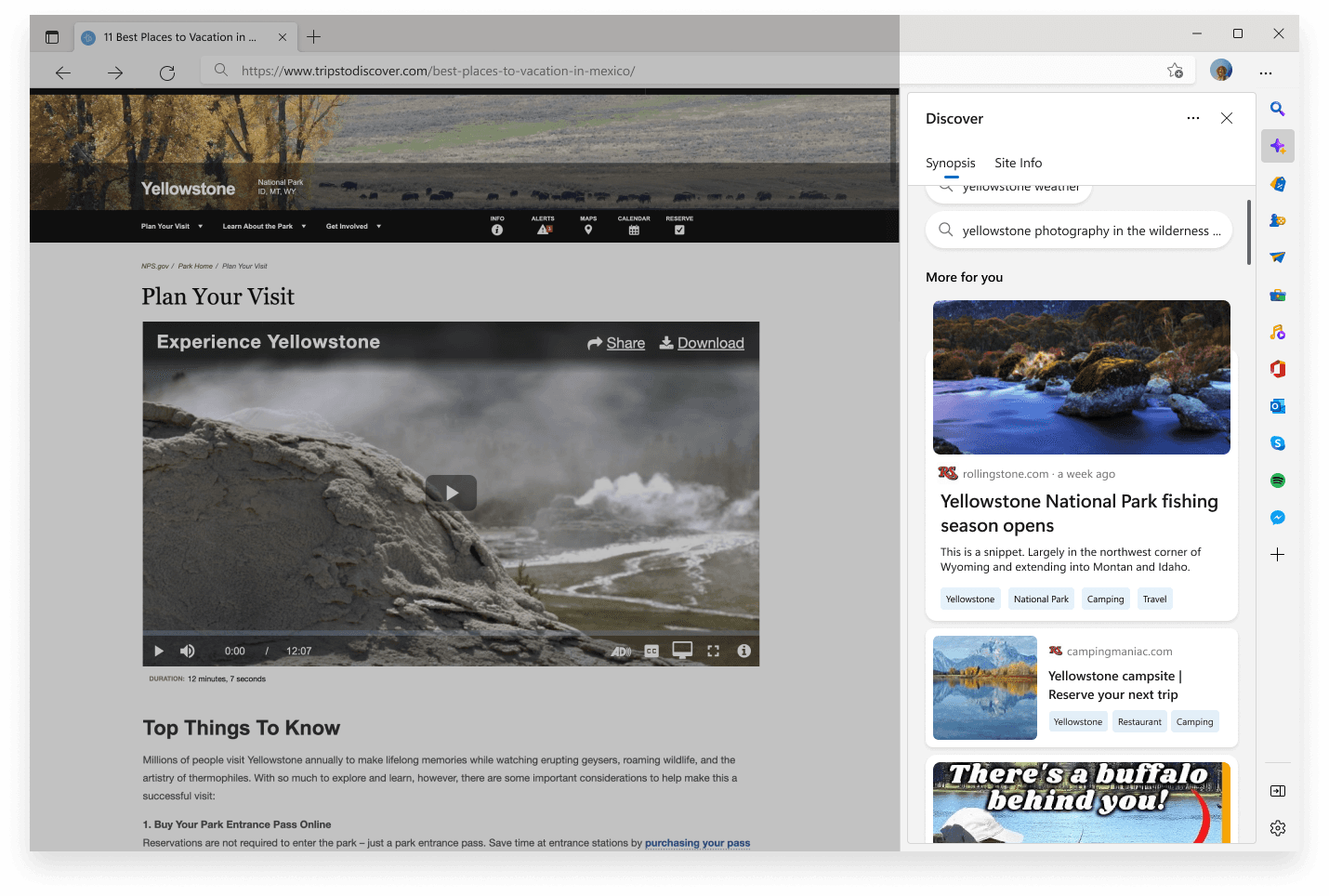Download the Experience Yellowstone video
The image size is (1329, 896).
(x=702, y=343)
